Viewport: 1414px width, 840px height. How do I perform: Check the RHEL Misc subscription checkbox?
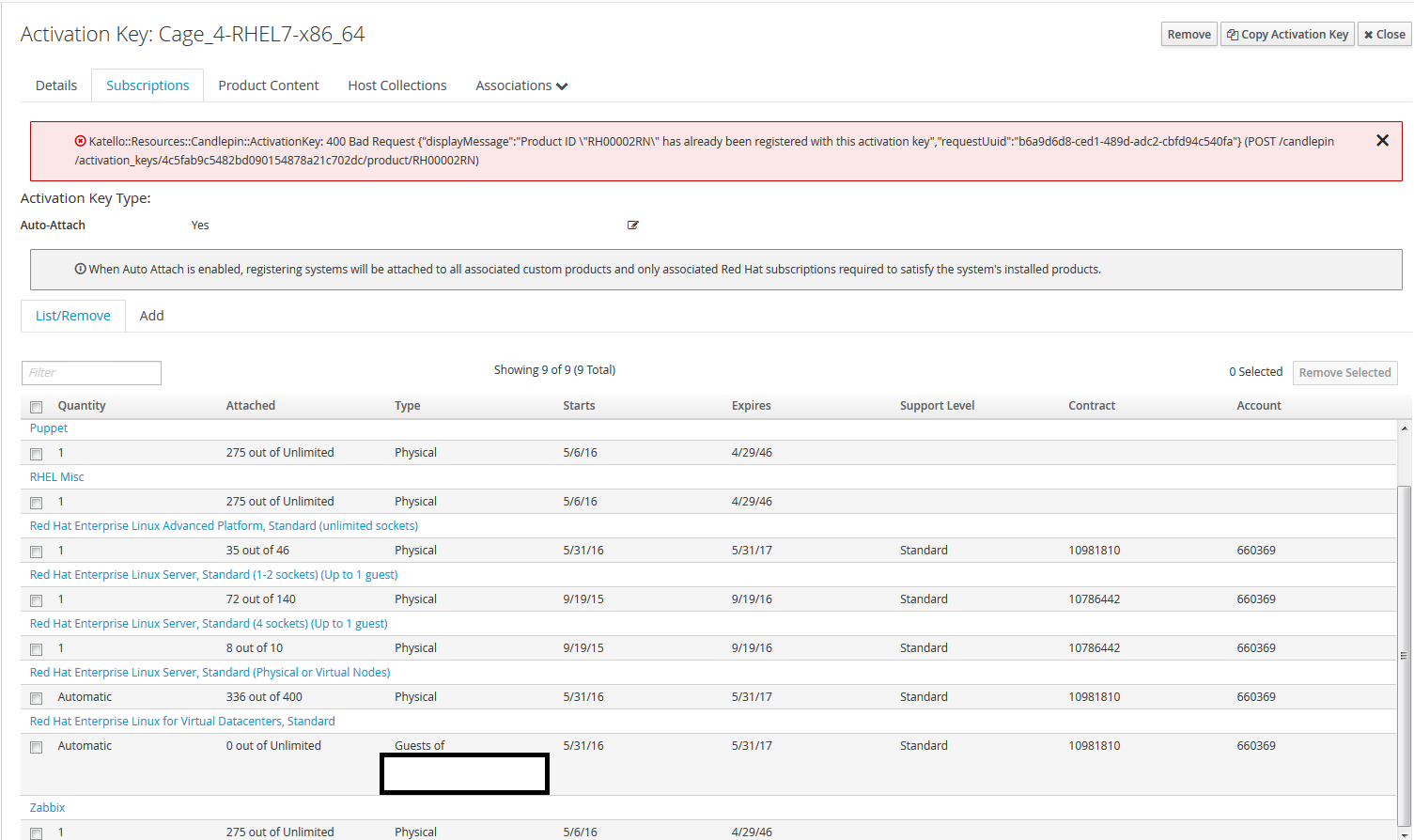click(x=37, y=503)
